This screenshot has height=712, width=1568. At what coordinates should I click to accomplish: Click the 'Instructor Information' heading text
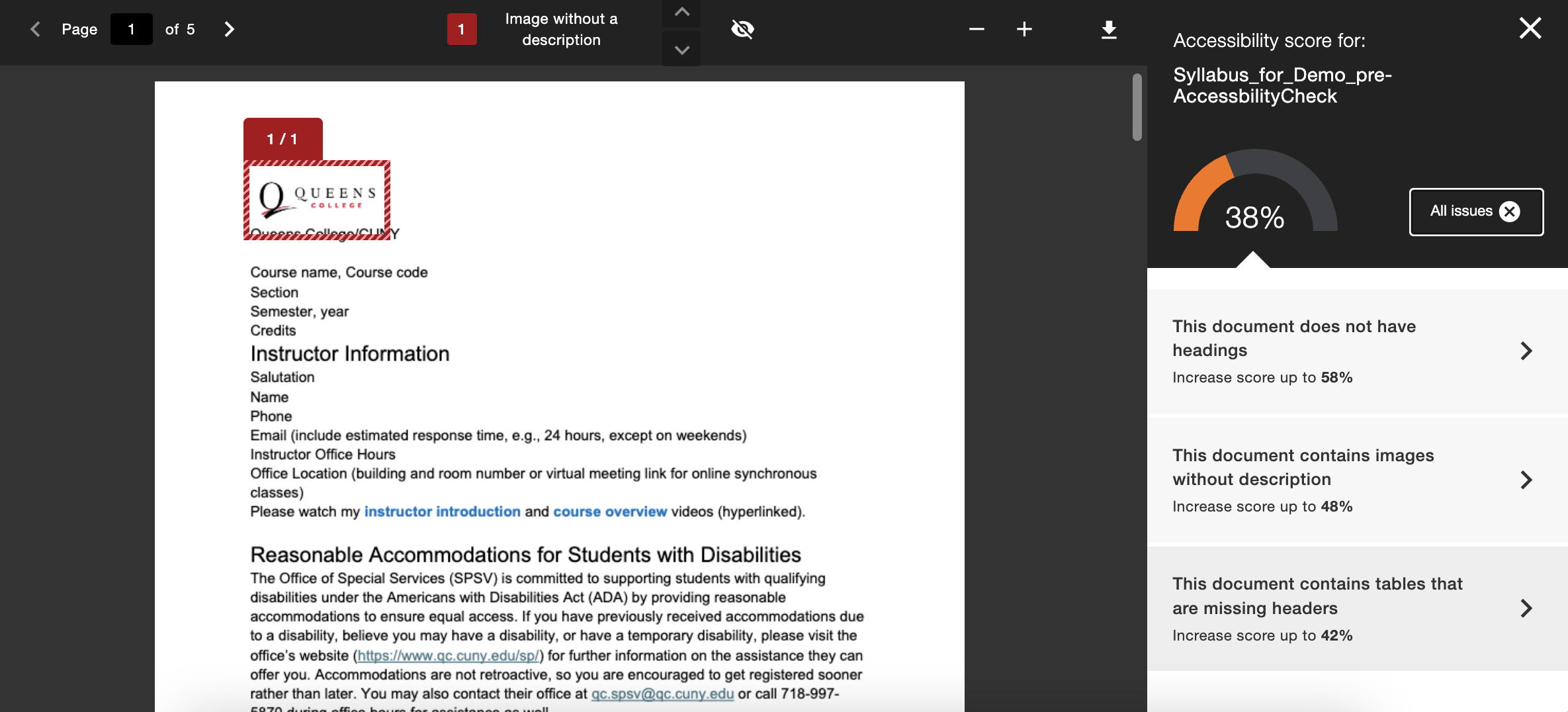pyautogui.click(x=349, y=354)
